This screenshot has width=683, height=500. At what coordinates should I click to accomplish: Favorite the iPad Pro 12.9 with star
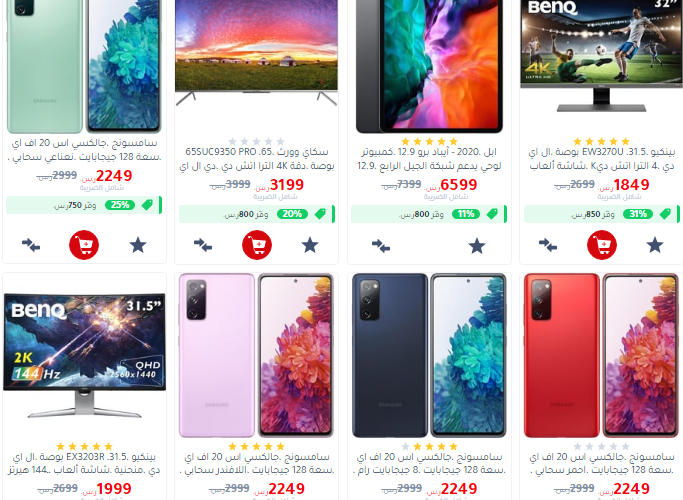coord(477,246)
